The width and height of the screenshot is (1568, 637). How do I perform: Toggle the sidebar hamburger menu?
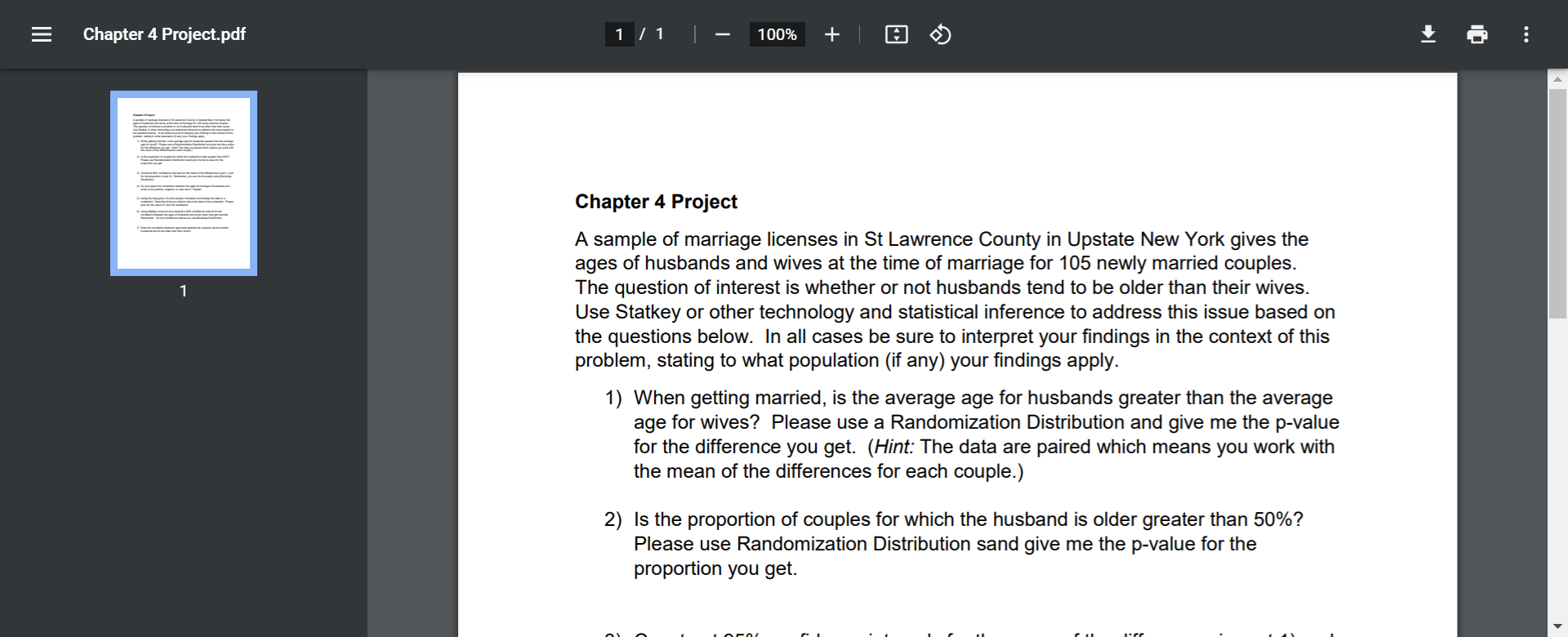click(42, 34)
